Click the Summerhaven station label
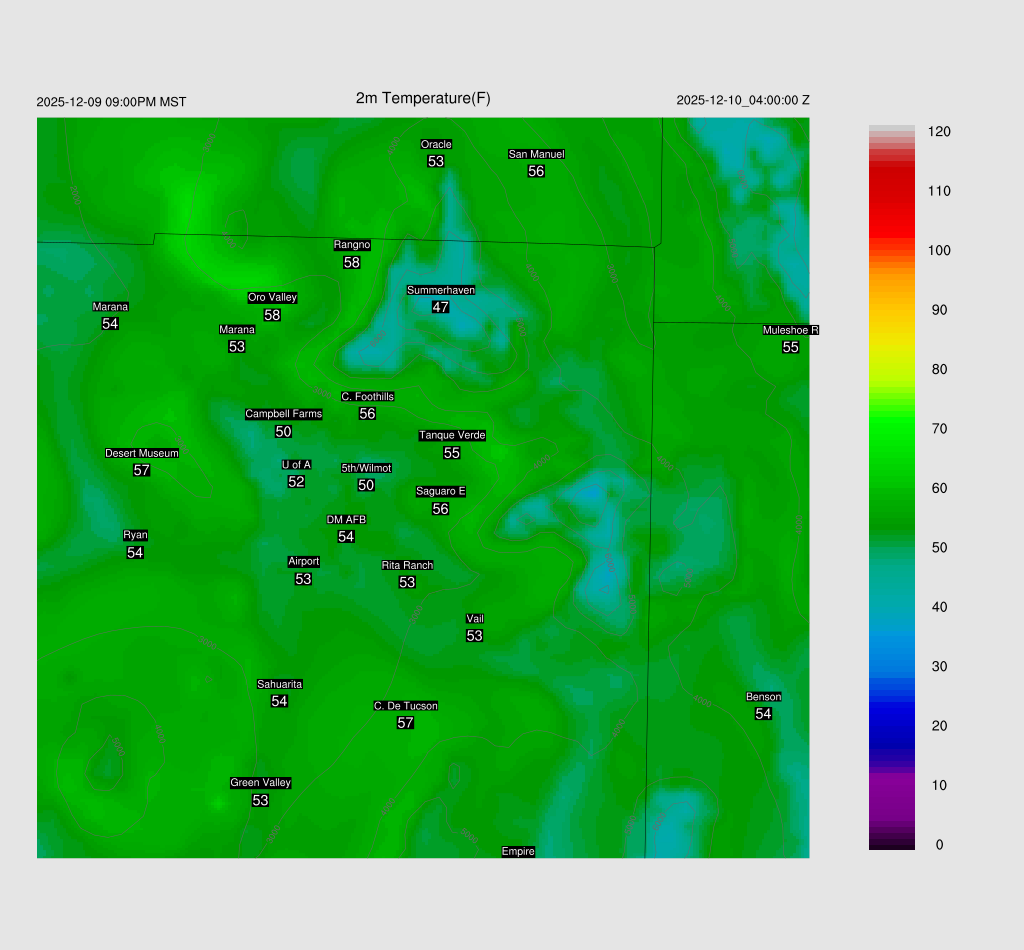Viewport: 1024px width, 950px height. 440,290
